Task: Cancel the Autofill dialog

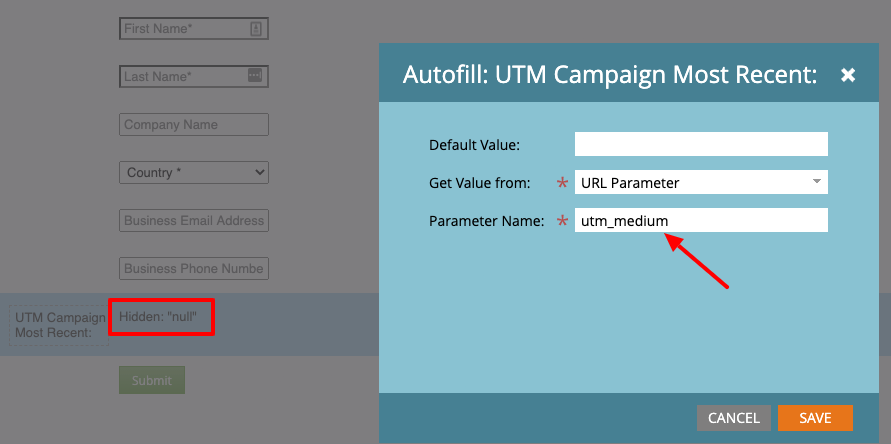Action: point(733,418)
